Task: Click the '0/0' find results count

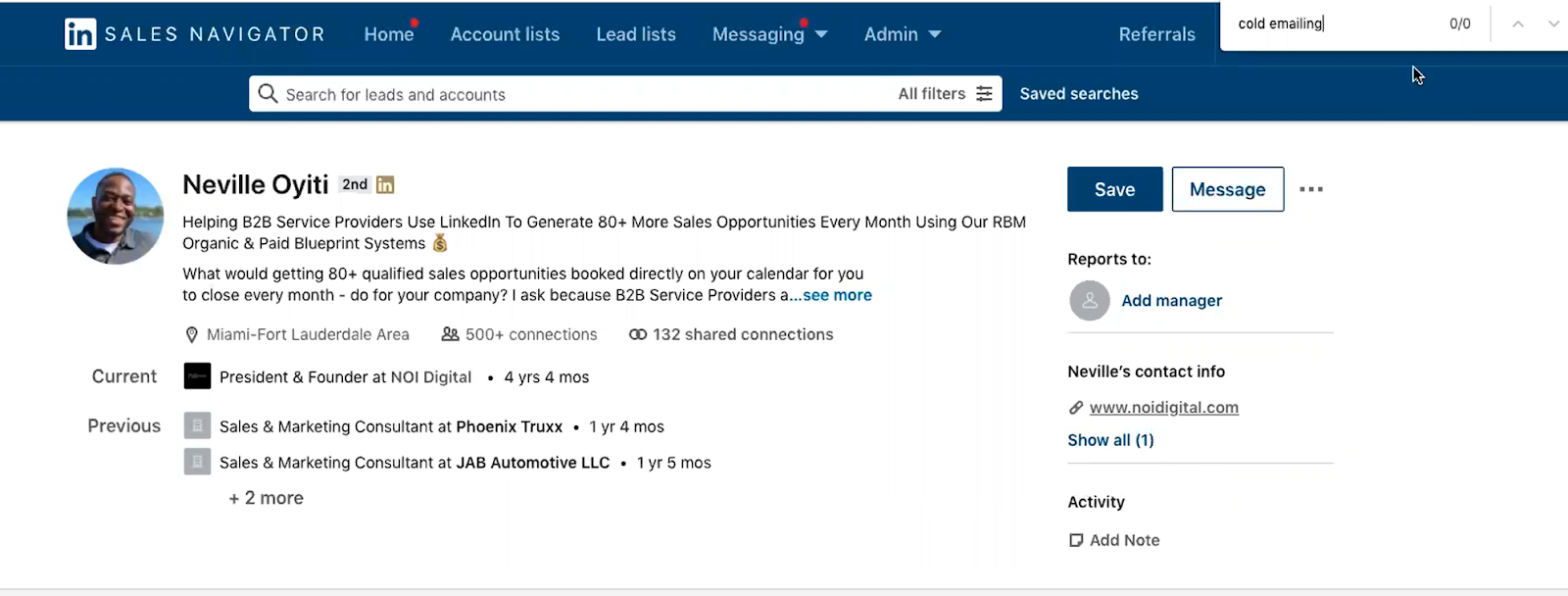Action: pyautogui.click(x=1460, y=24)
